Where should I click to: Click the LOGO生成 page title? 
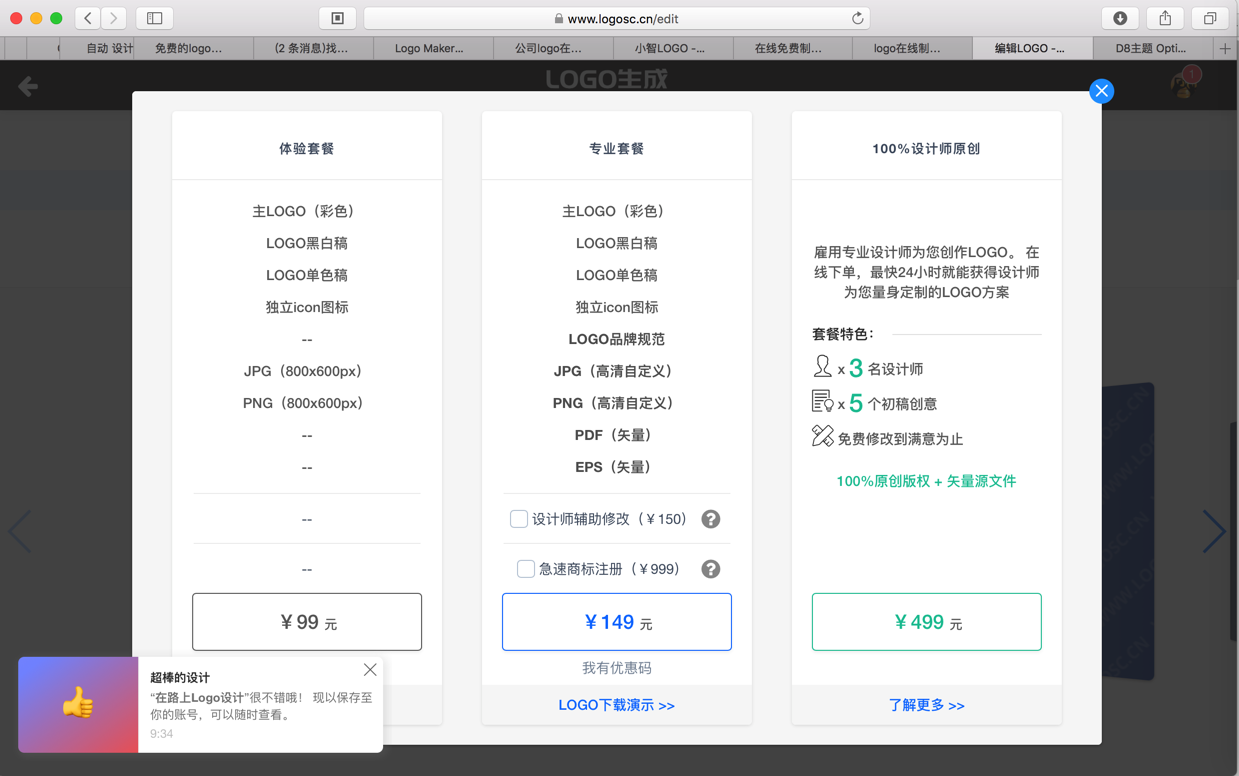pos(607,79)
